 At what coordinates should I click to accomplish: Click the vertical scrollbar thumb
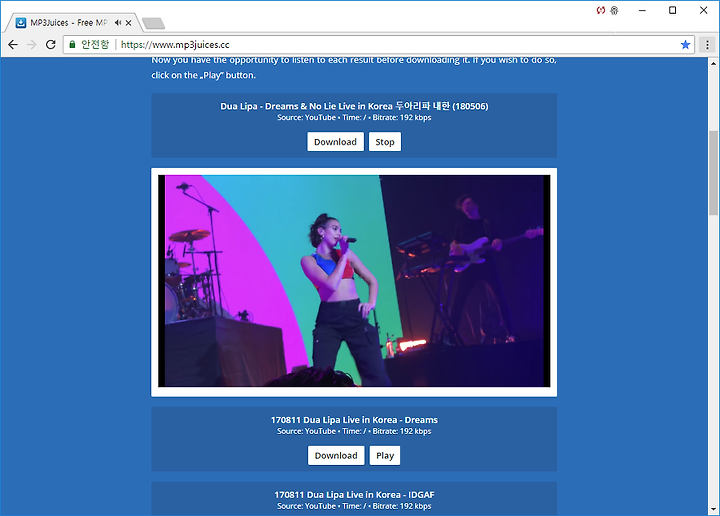[713, 172]
